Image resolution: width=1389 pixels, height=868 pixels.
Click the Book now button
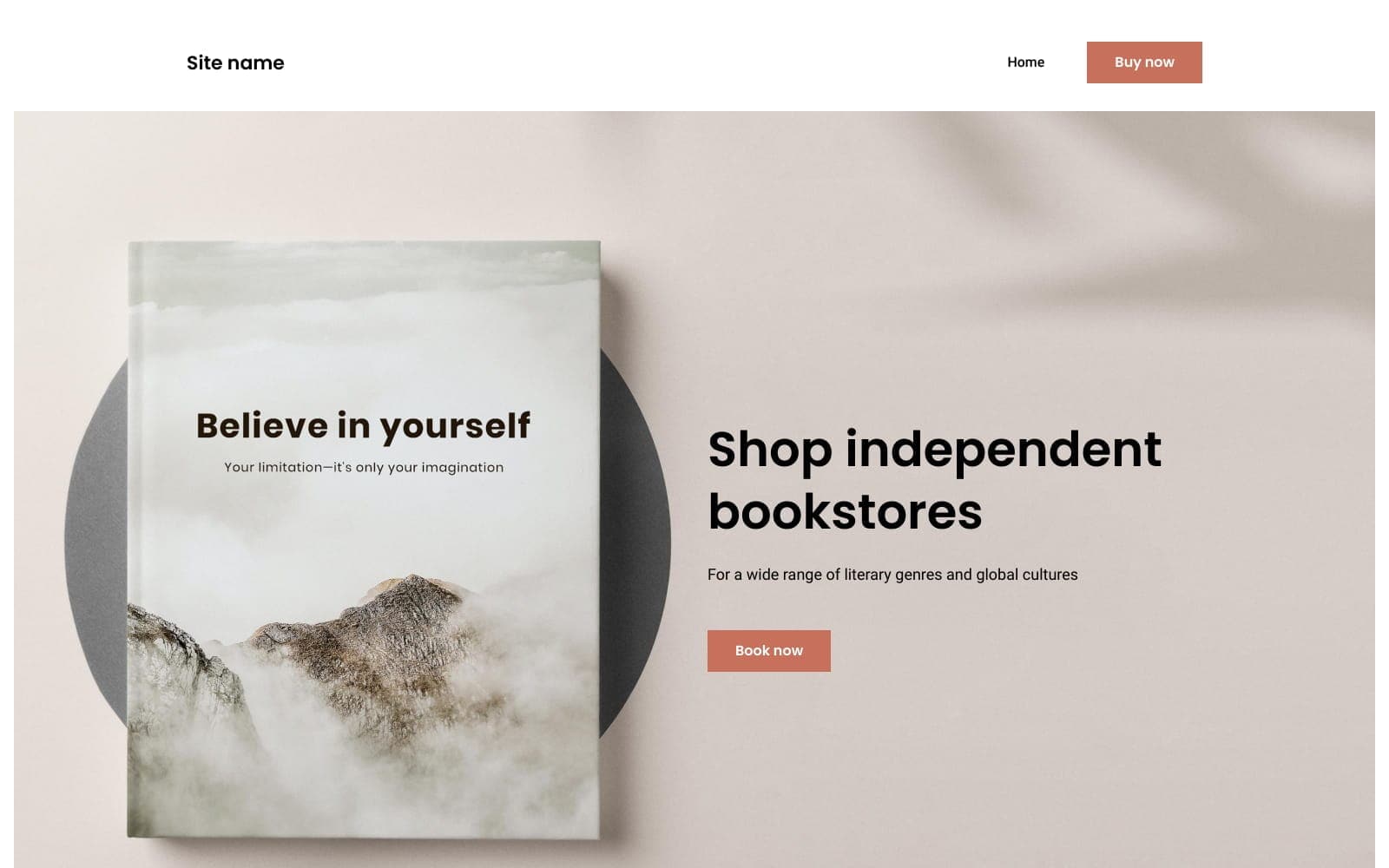point(768,651)
